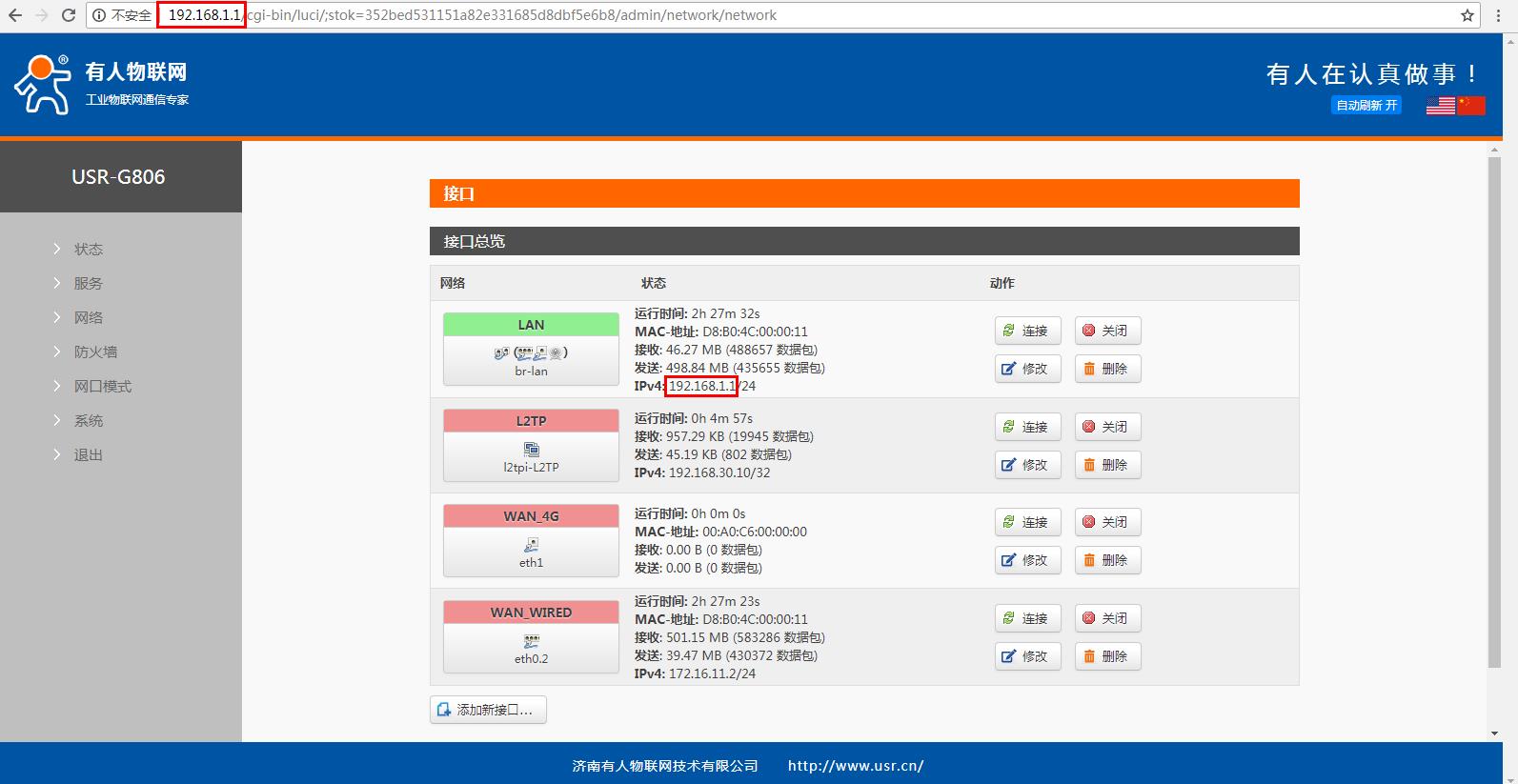
Task: Switch language using the US flag icon
Action: click(1440, 105)
